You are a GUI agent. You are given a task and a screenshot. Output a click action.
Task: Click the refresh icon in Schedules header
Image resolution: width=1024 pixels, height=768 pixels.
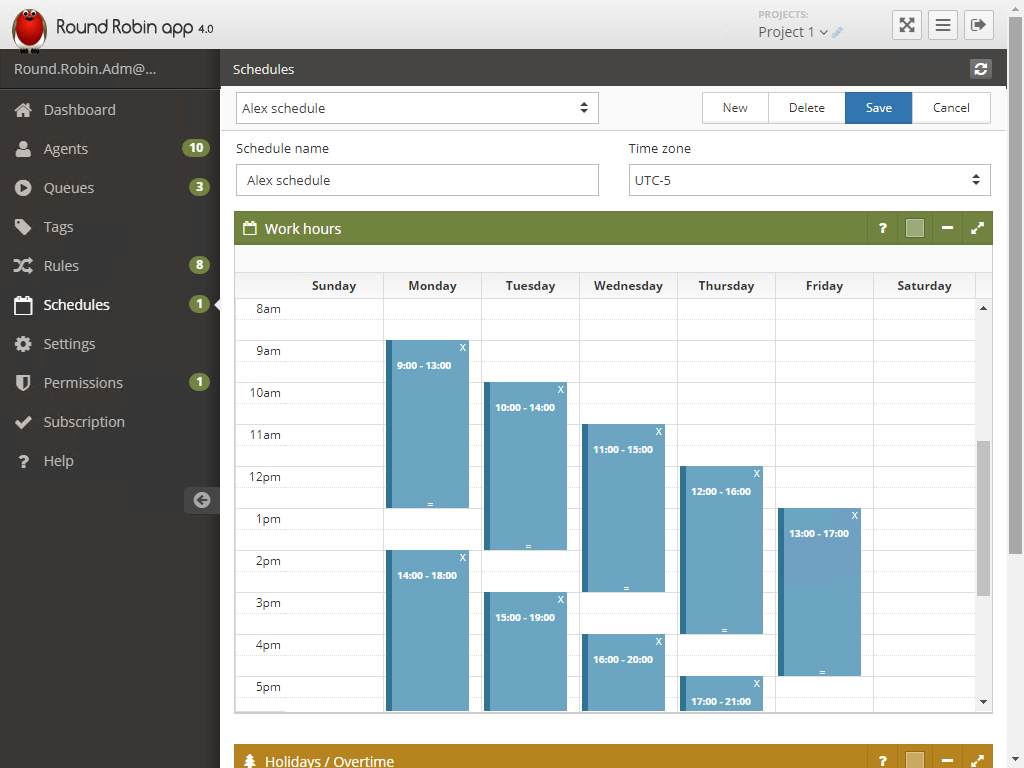coord(980,69)
